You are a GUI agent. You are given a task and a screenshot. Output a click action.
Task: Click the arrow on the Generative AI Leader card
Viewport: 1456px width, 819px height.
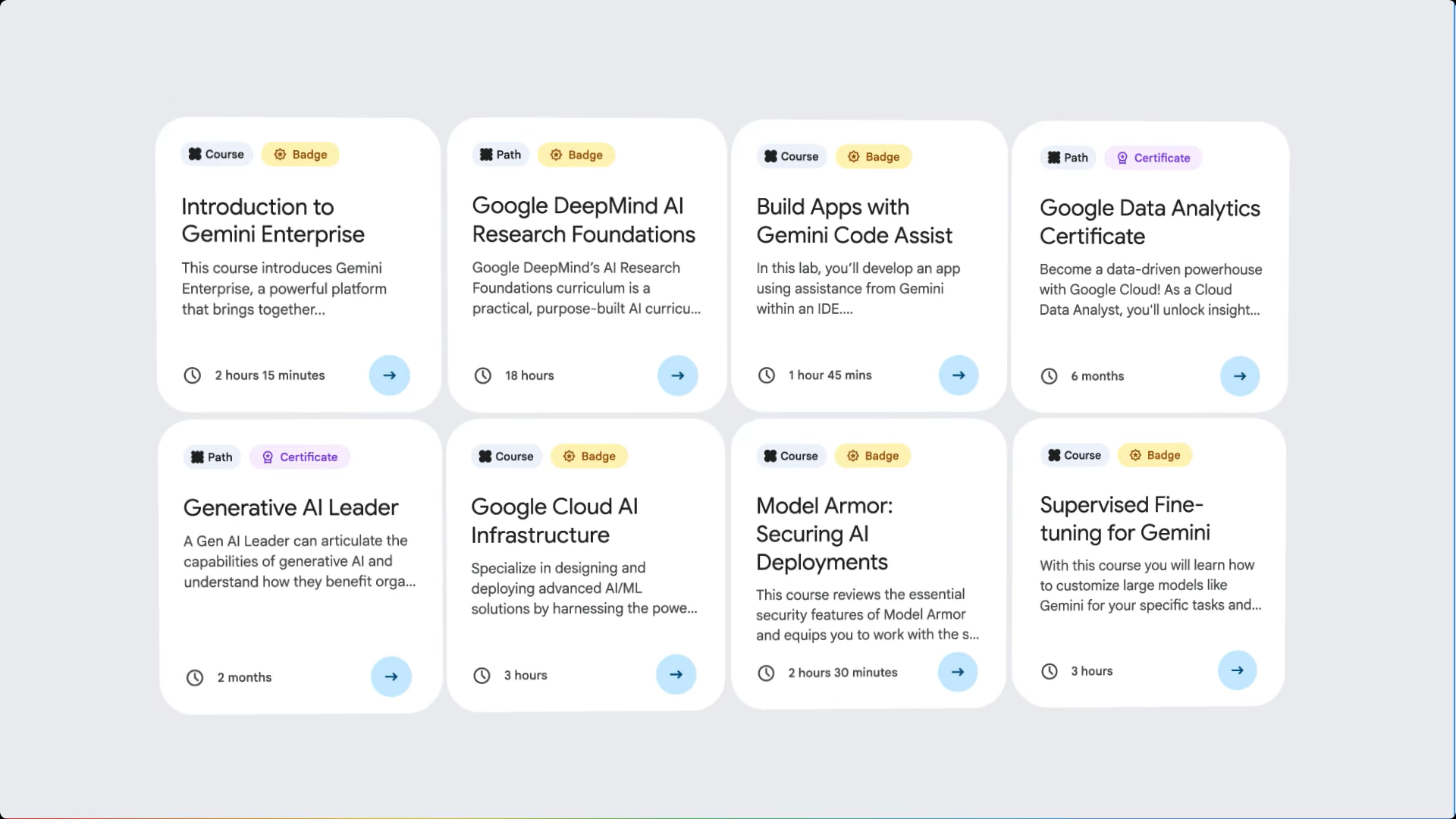point(391,676)
